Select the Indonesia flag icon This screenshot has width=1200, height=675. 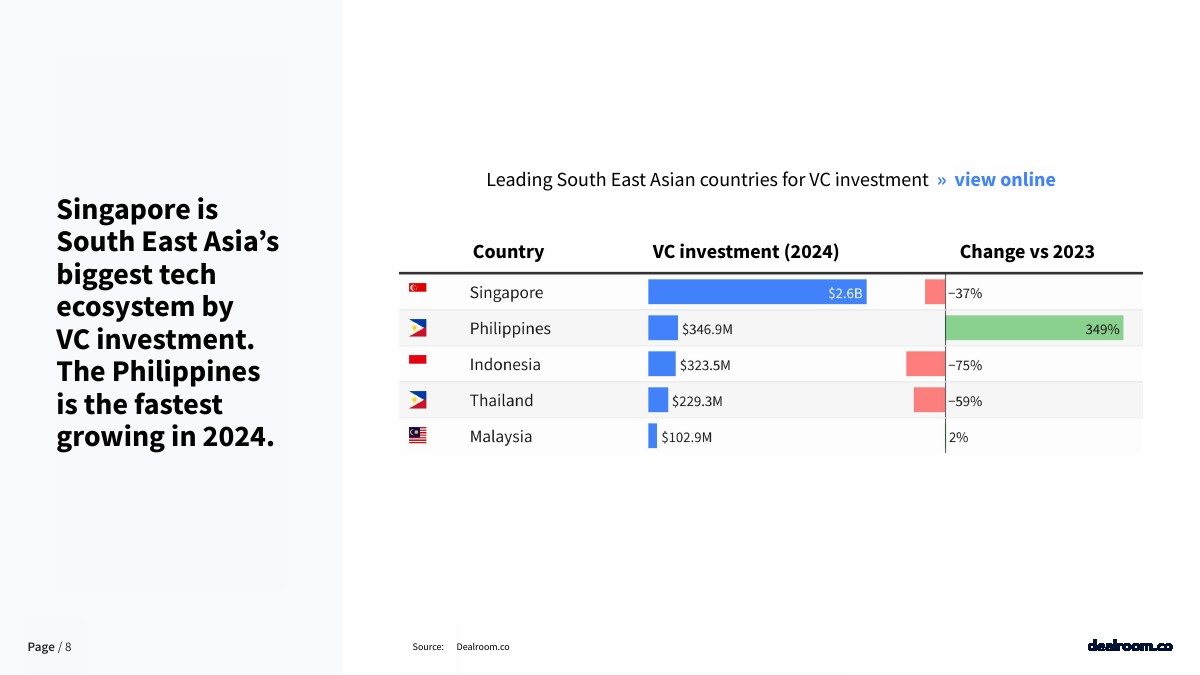pos(417,360)
